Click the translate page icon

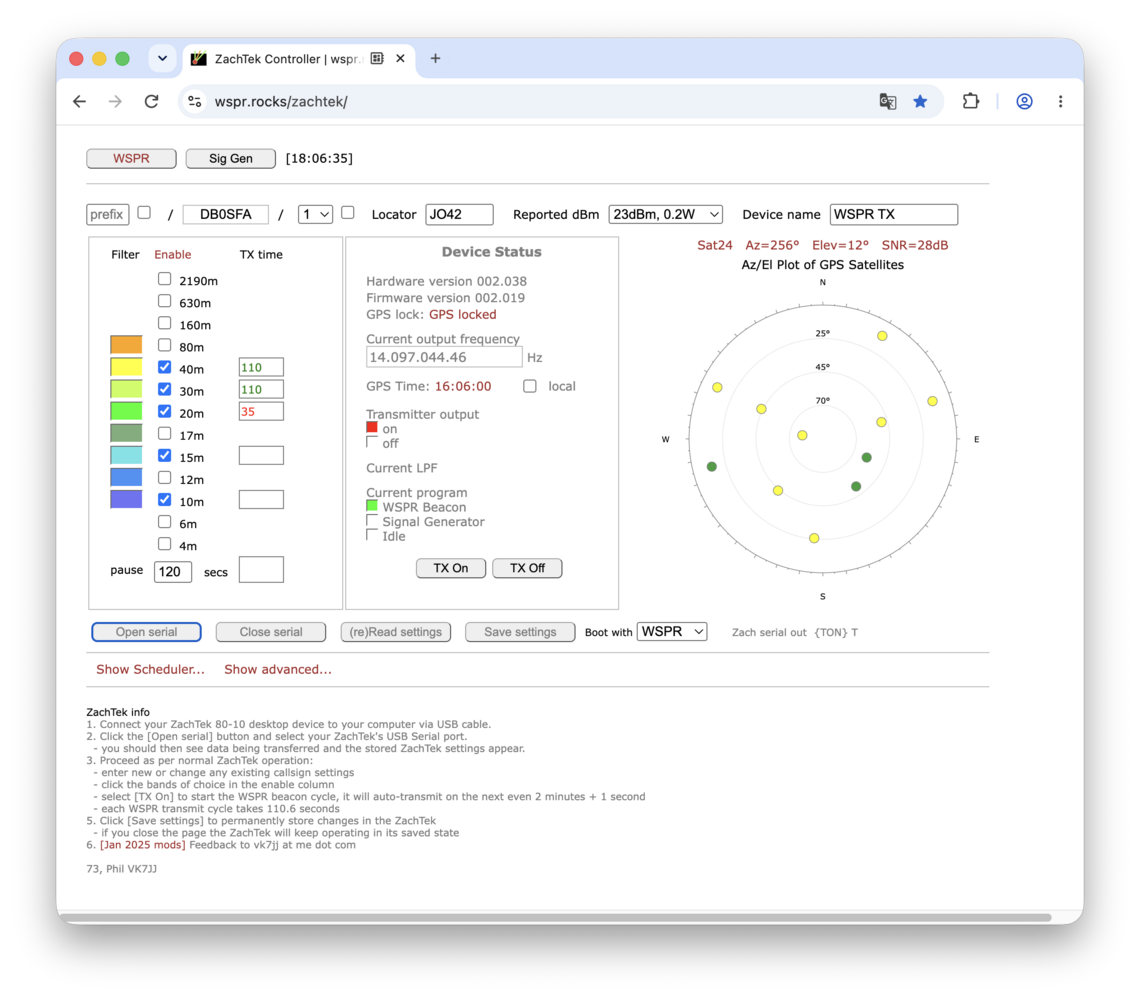888,102
